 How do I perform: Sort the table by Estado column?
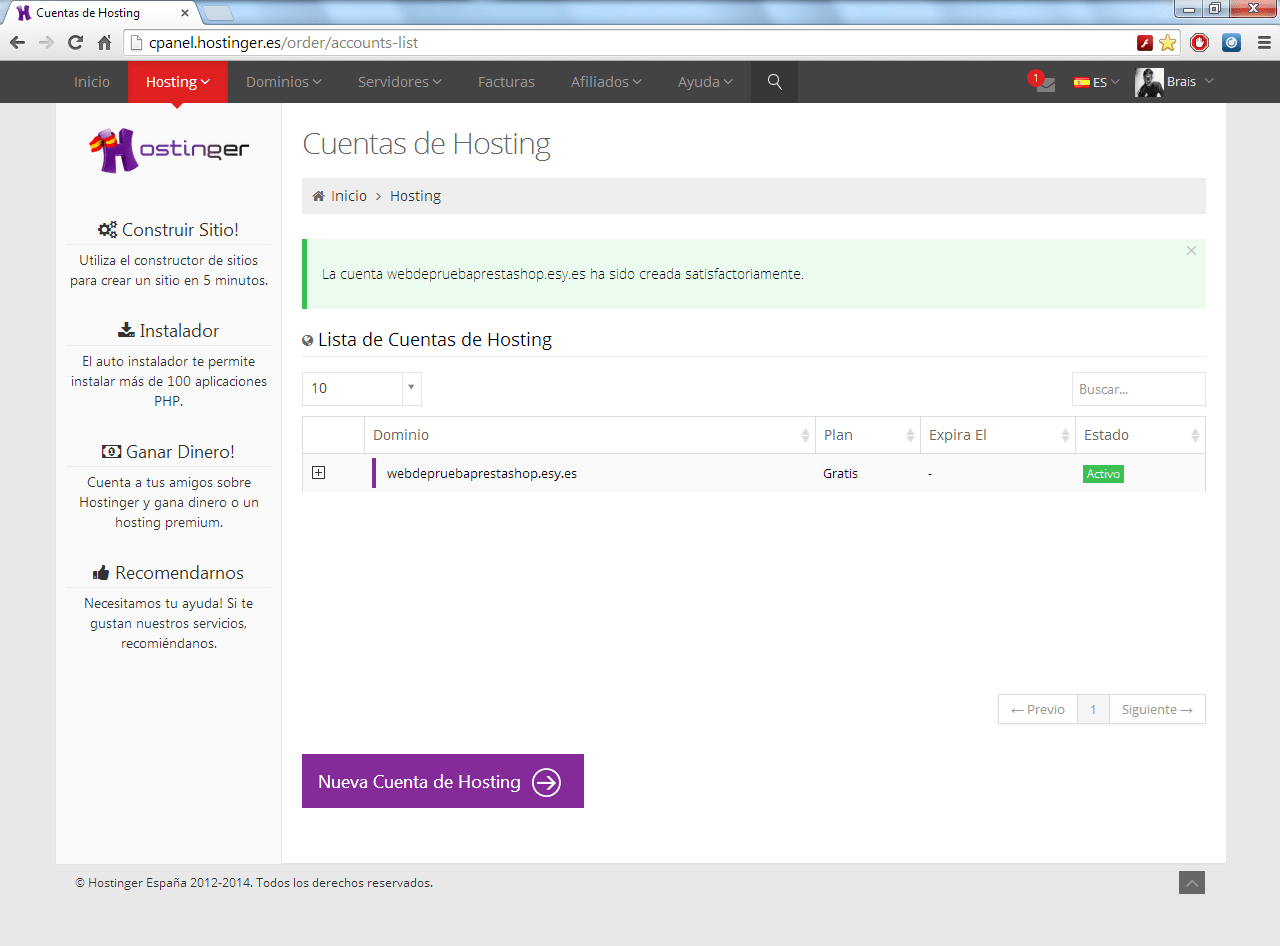[1141, 435]
